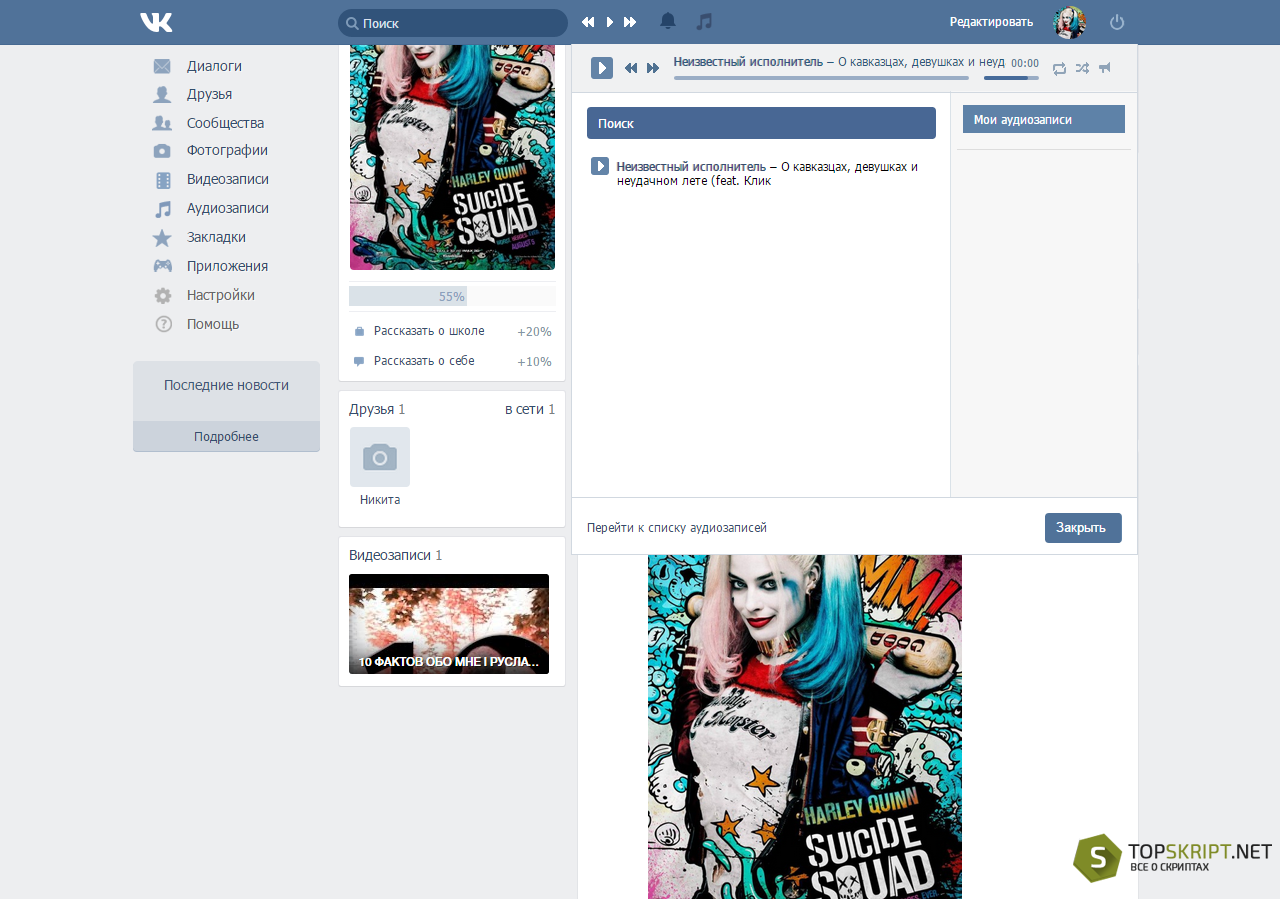
Task: Click the gamepad icon next to Приложения
Action: (x=162, y=266)
